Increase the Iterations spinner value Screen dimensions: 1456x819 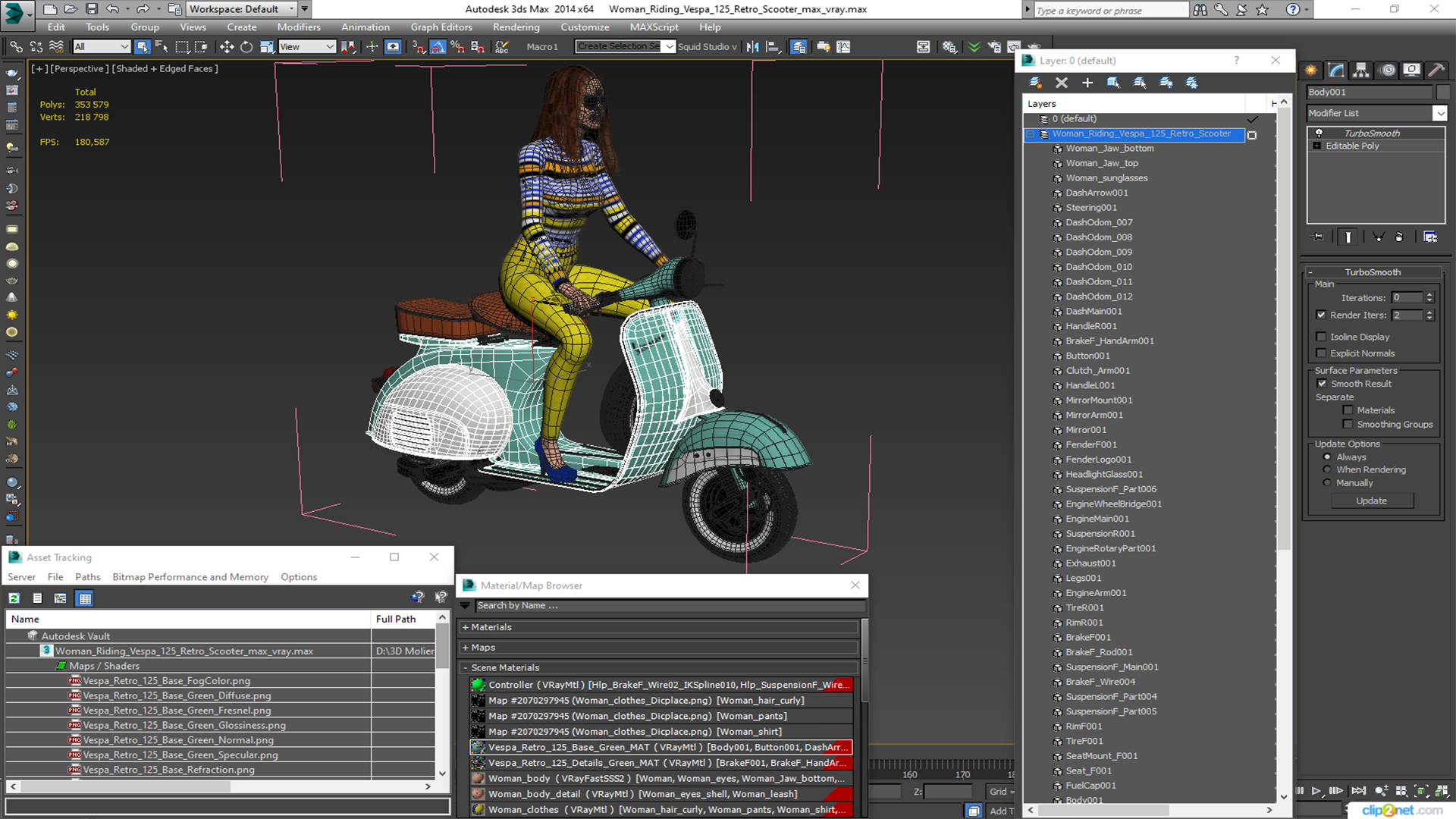[x=1430, y=295]
